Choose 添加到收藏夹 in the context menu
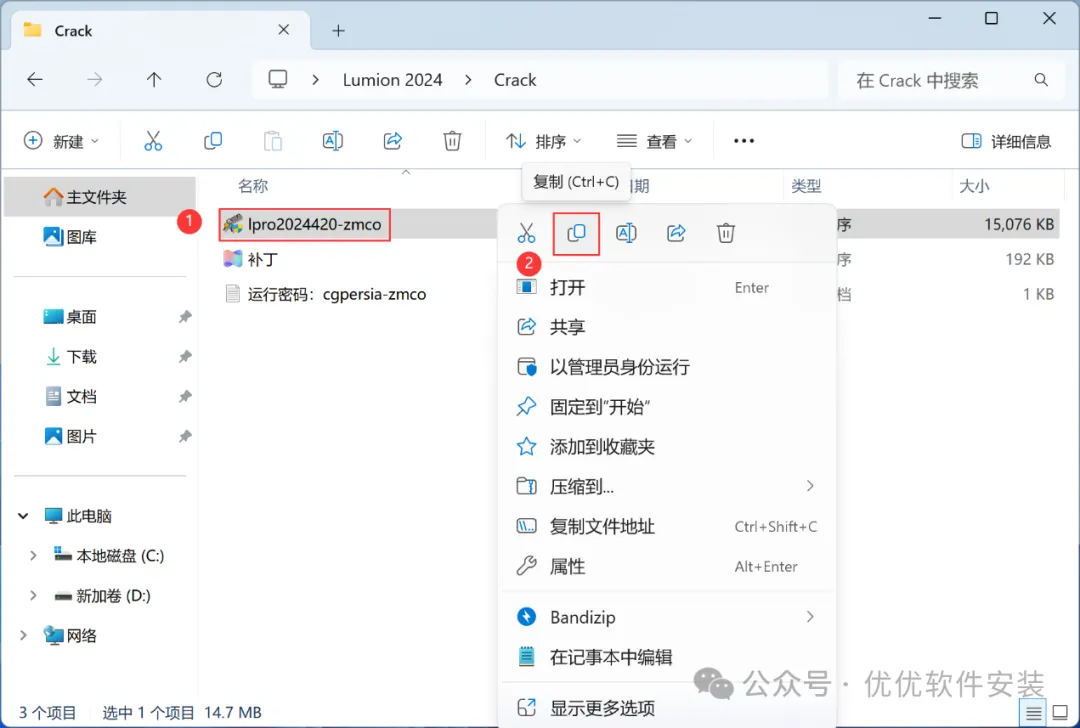 [667, 446]
